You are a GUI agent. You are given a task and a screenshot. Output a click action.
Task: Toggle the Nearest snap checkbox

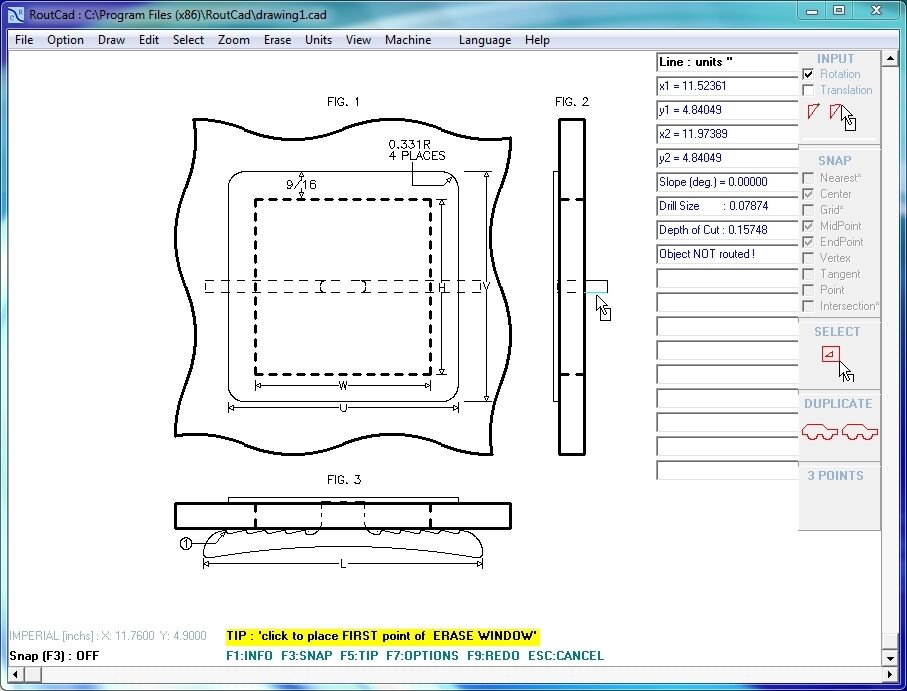[x=808, y=178]
